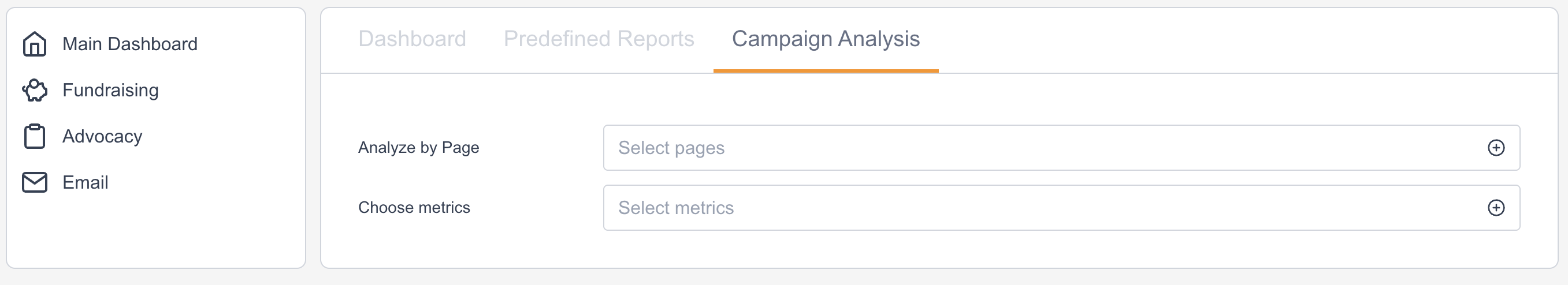
Task: Click the Choose metrics label
Action: pos(414,208)
